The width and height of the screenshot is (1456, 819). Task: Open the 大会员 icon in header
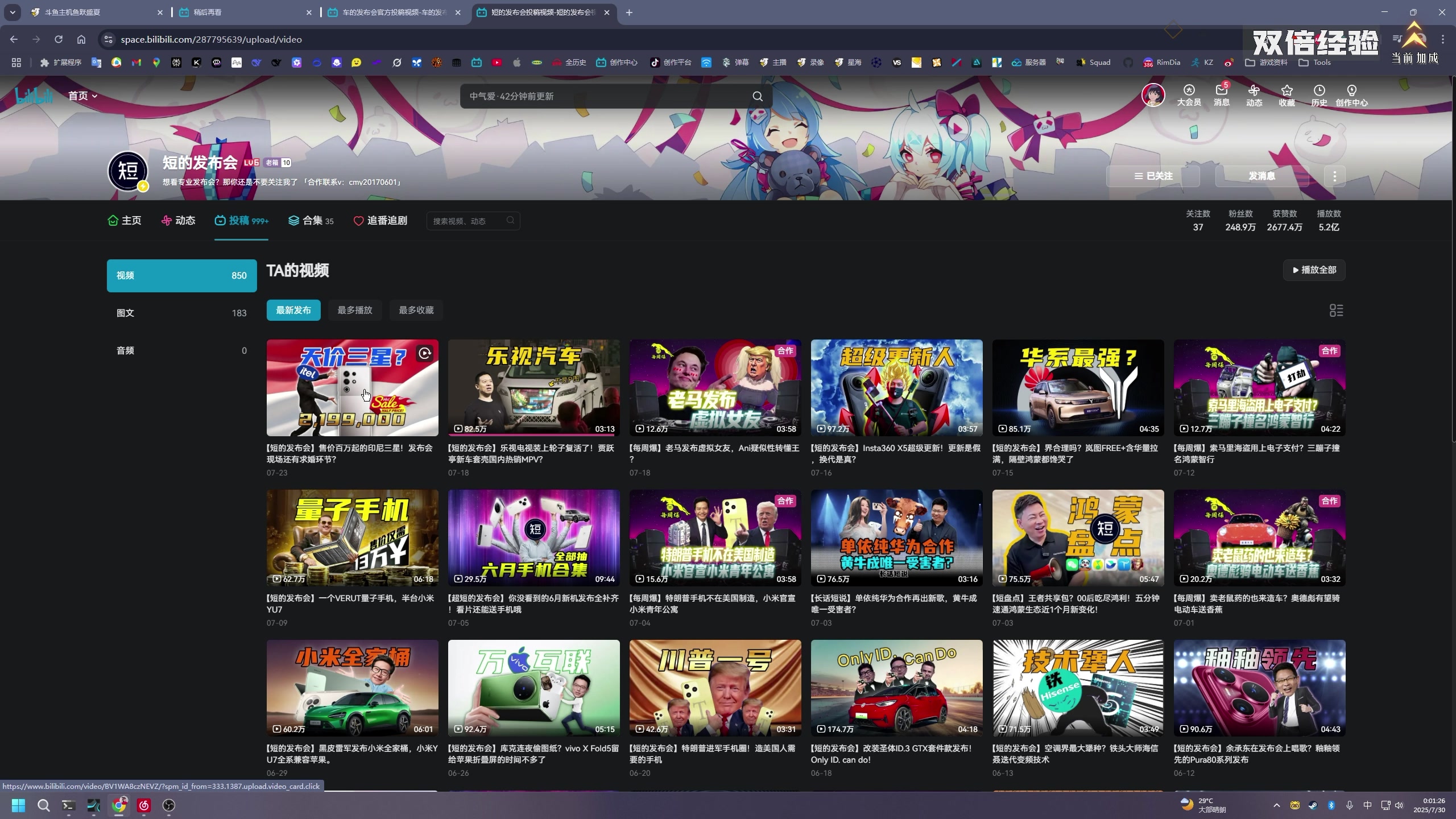[1189, 96]
